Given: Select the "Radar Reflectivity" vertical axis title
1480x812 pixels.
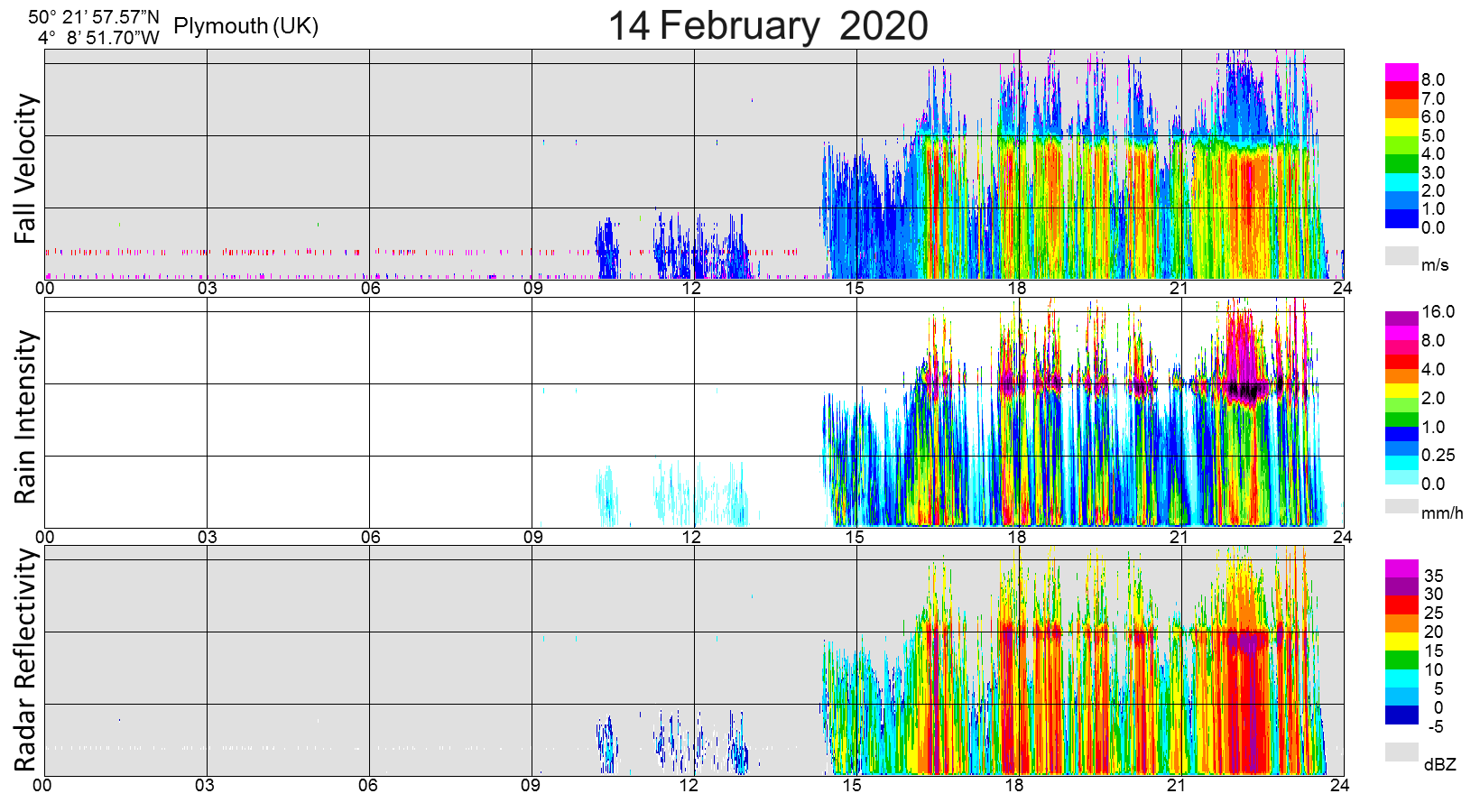Looking at the screenshot, I should [x=26, y=660].
